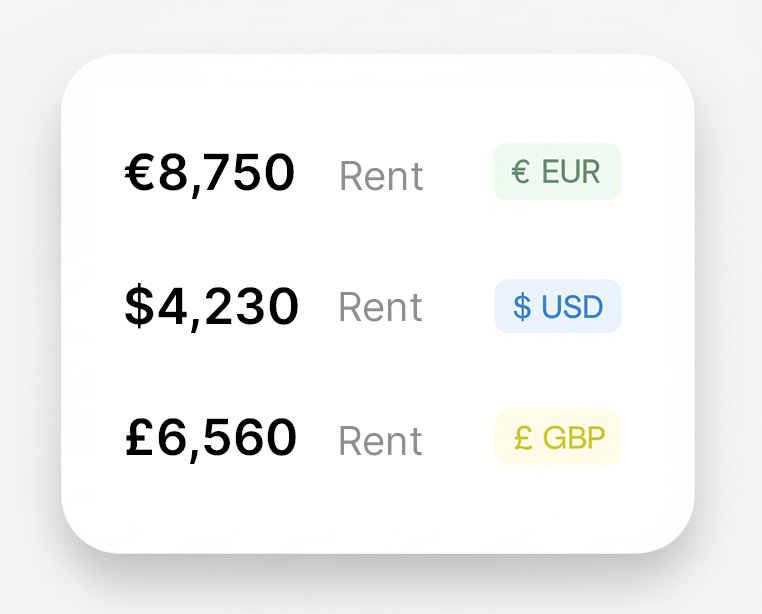Click the dollar sign before 4,230
The width and height of the screenshot is (762, 614).
point(141,306)
